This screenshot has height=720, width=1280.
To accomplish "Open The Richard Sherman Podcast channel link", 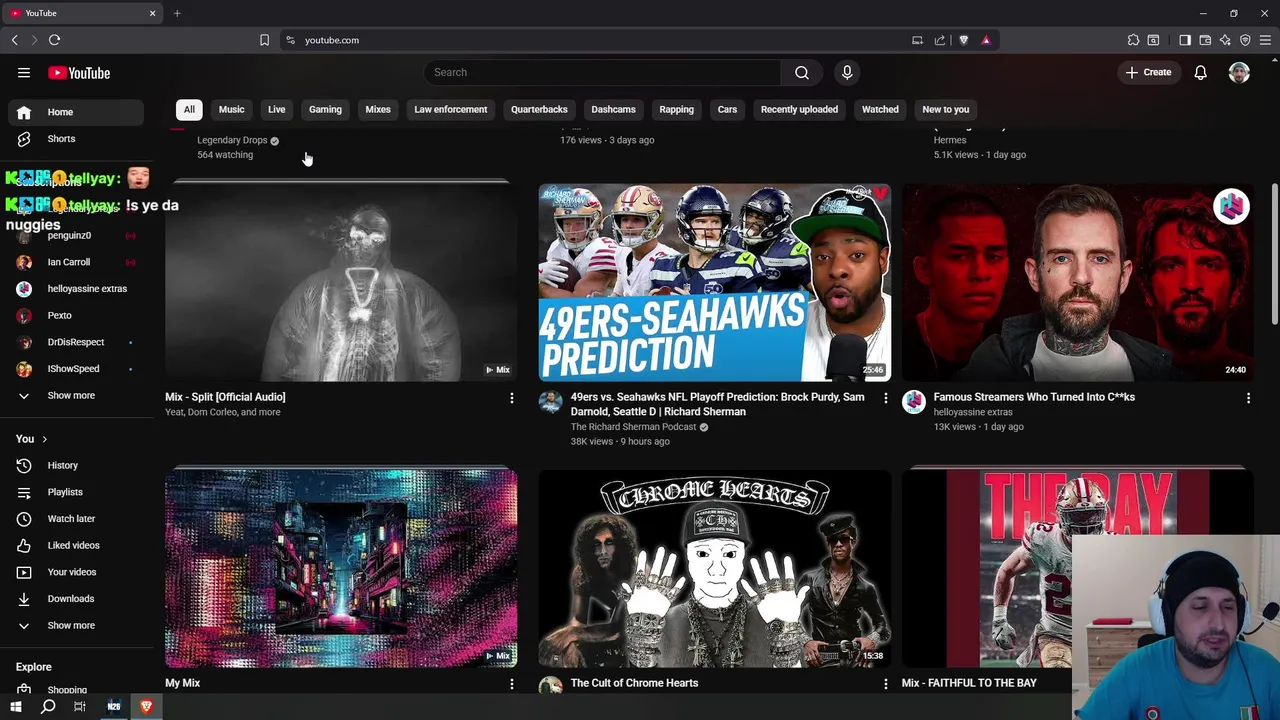I will (x=633, y=427).
